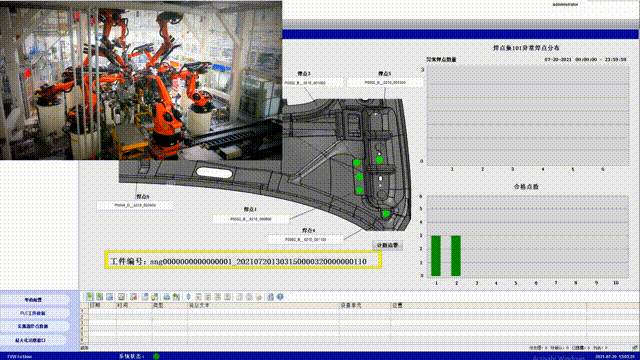Open the long-term archive list icon
This screenshot has width=640, height=360.
(x=110, y=297)
